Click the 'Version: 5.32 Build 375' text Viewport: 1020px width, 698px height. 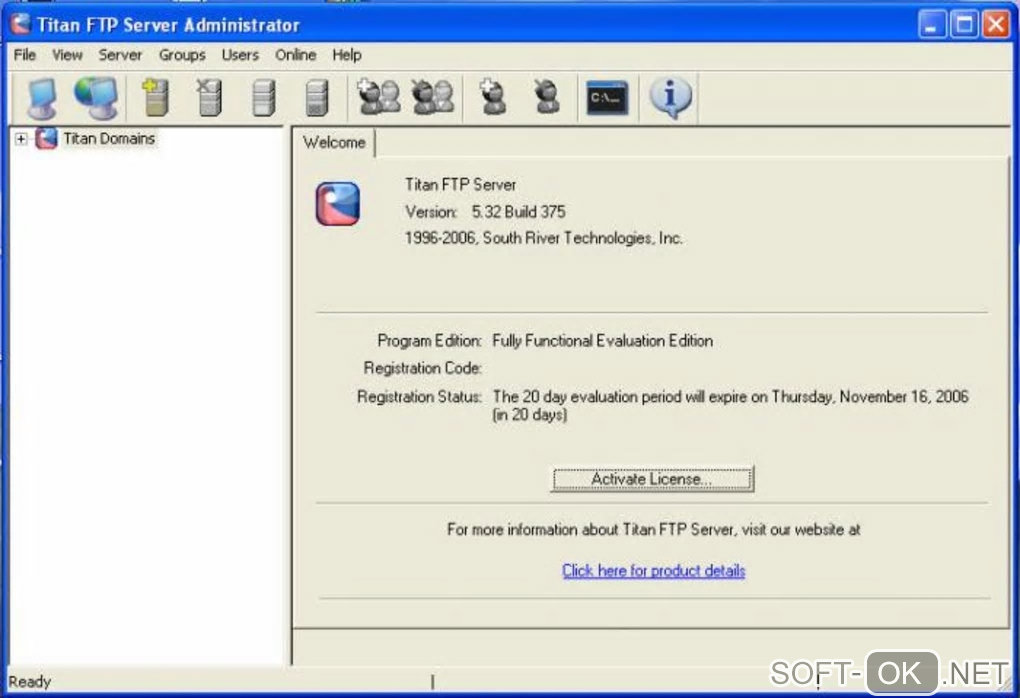click(485, 211)
